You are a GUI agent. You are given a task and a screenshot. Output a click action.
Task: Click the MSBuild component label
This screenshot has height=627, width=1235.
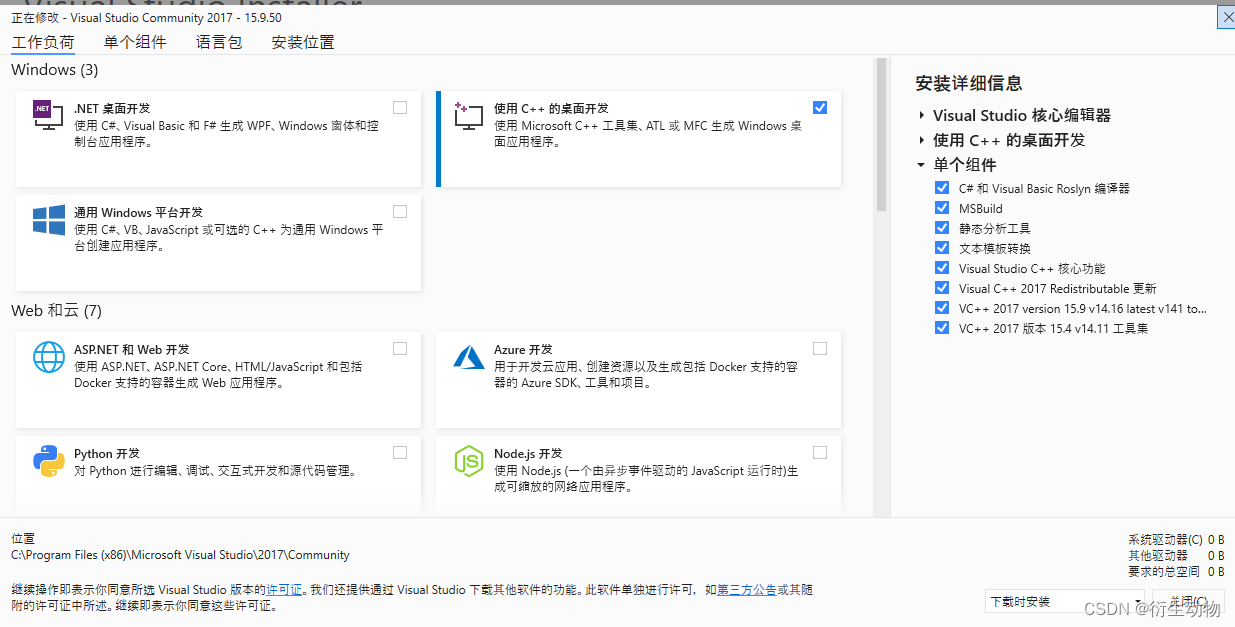click(981, 208)
